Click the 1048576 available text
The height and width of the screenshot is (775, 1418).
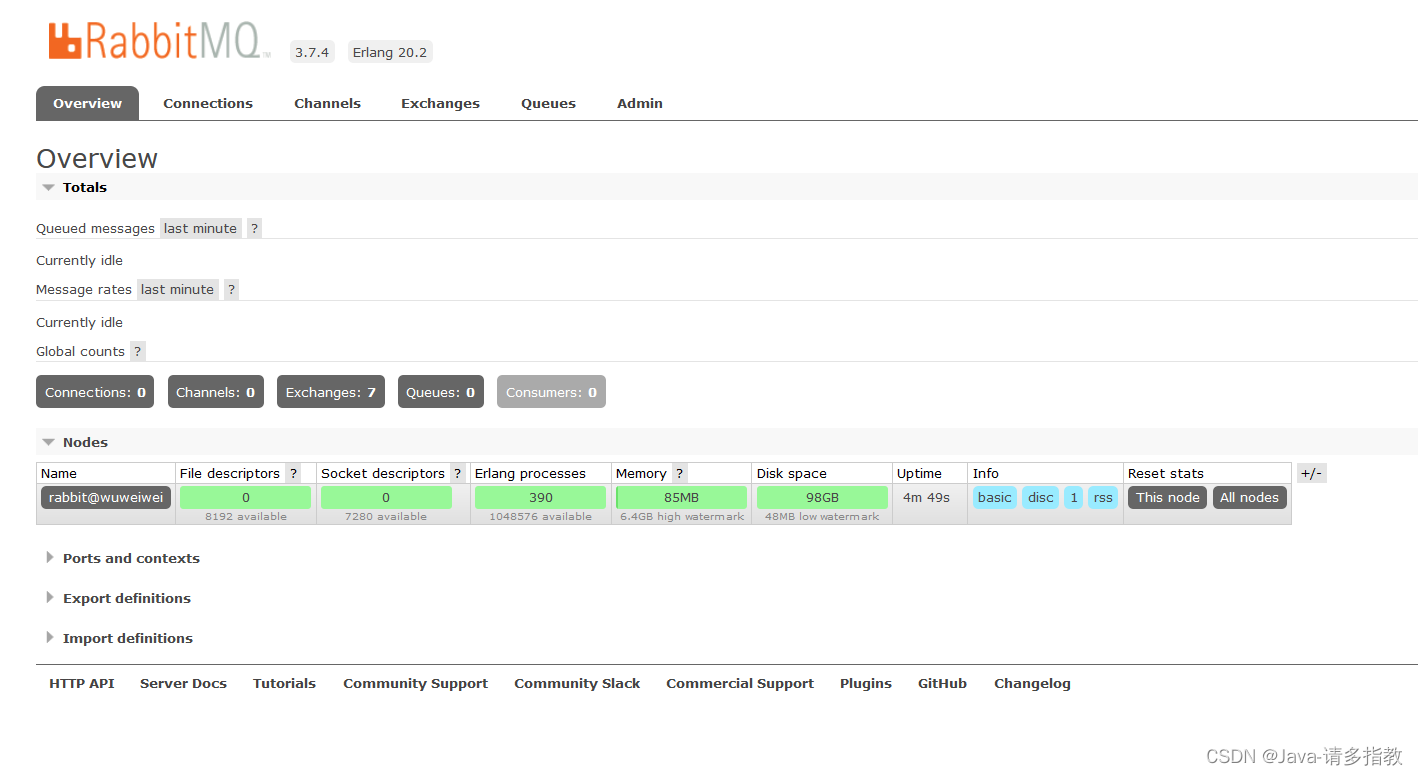pos(540,517)
